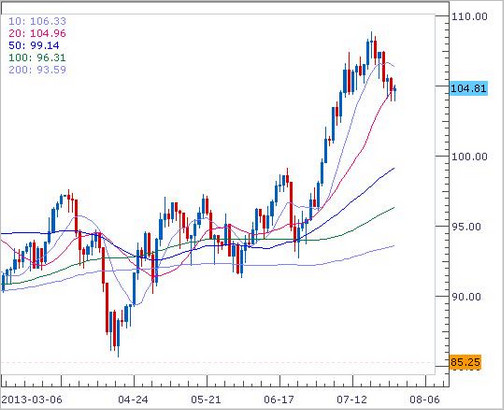Screen dimensions: 504x410
Task: Select the 20-period average label 104.96
Action: tap(37, 33)
